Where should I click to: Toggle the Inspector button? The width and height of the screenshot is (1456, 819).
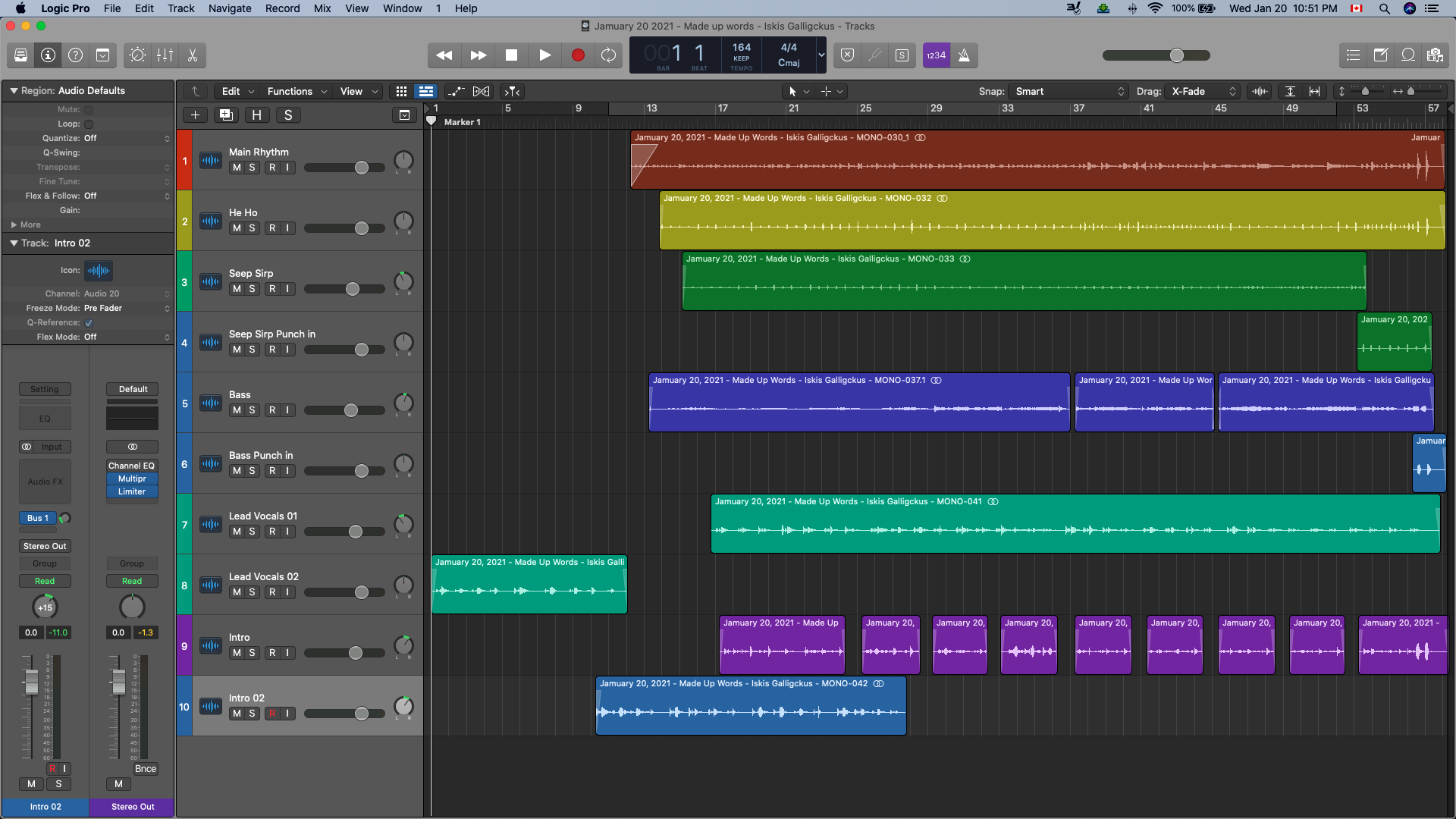coord(48,55)
